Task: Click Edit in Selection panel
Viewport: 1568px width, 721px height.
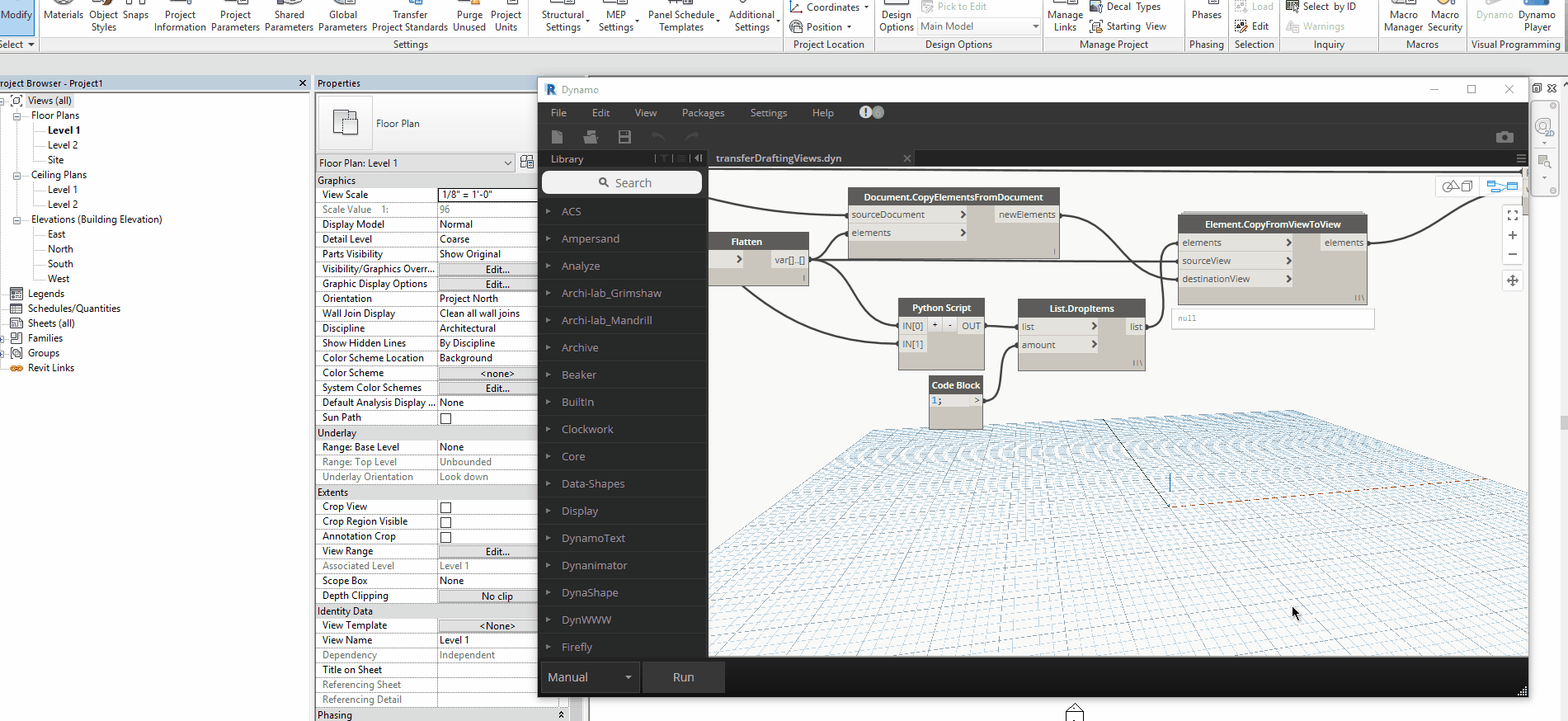Action: coord(1252,26)
